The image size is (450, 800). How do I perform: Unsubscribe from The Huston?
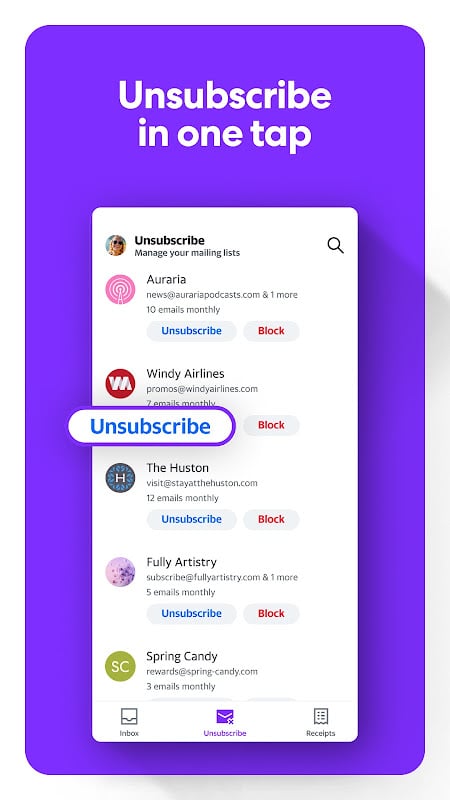tap(191, 519)
